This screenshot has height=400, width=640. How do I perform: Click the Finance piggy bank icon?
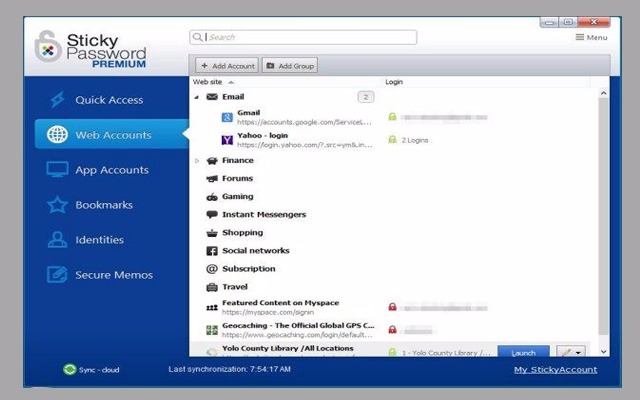click(x=212, y=161)
